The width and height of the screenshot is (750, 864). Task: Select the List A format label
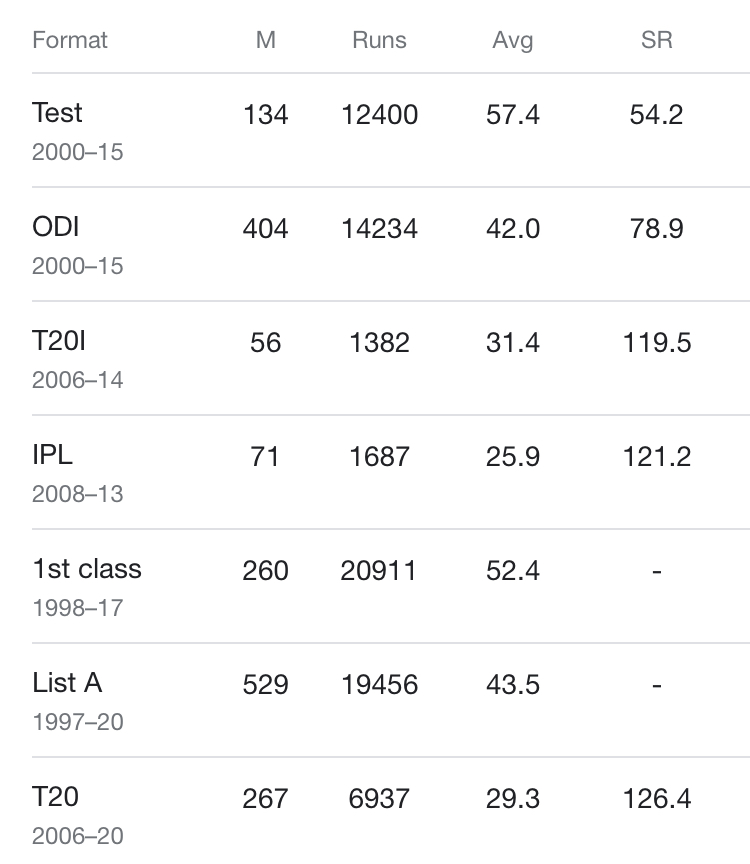coord(67,683)
